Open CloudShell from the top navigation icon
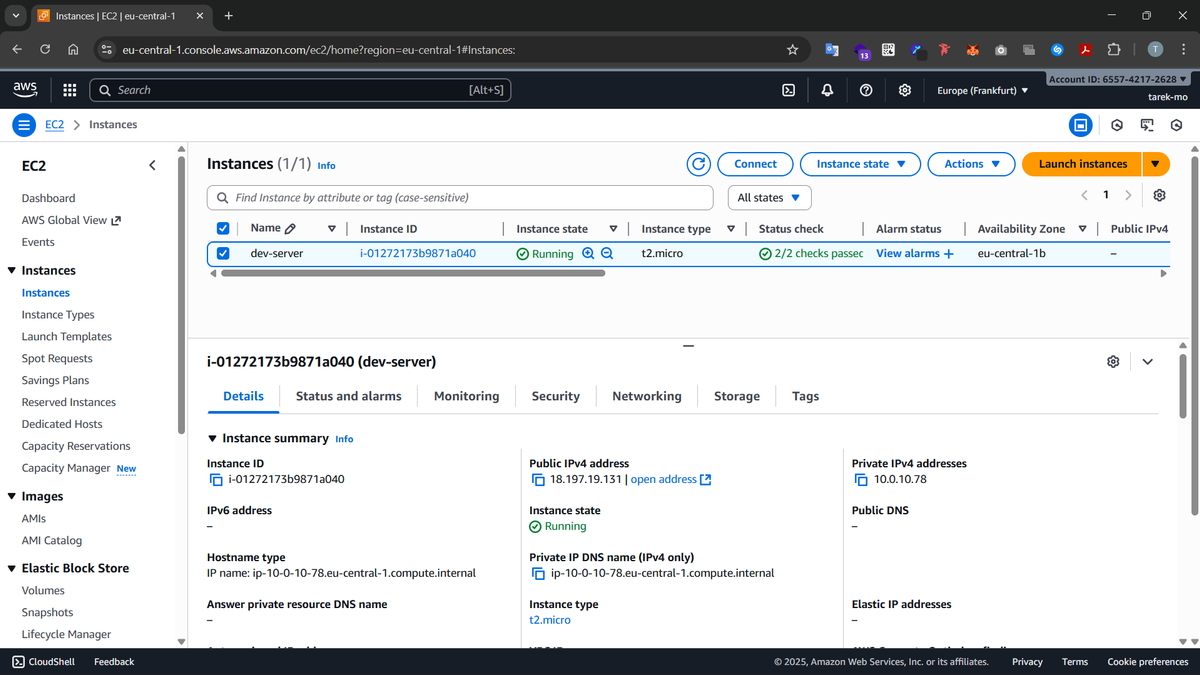The width and height of the screenshot is (1200, 675). (788, 90)
